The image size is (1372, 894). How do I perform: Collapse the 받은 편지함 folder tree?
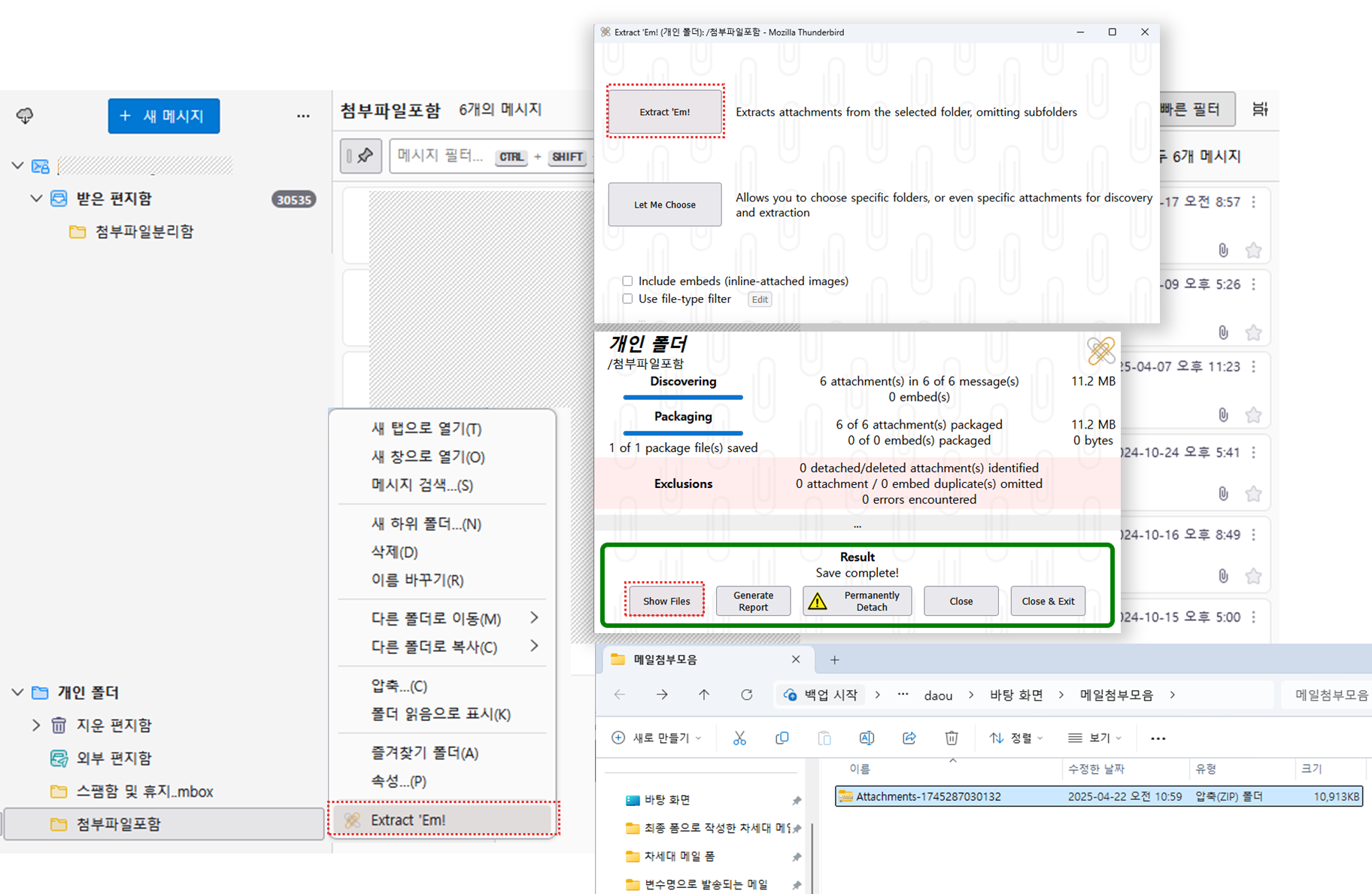tap(36, 198)
